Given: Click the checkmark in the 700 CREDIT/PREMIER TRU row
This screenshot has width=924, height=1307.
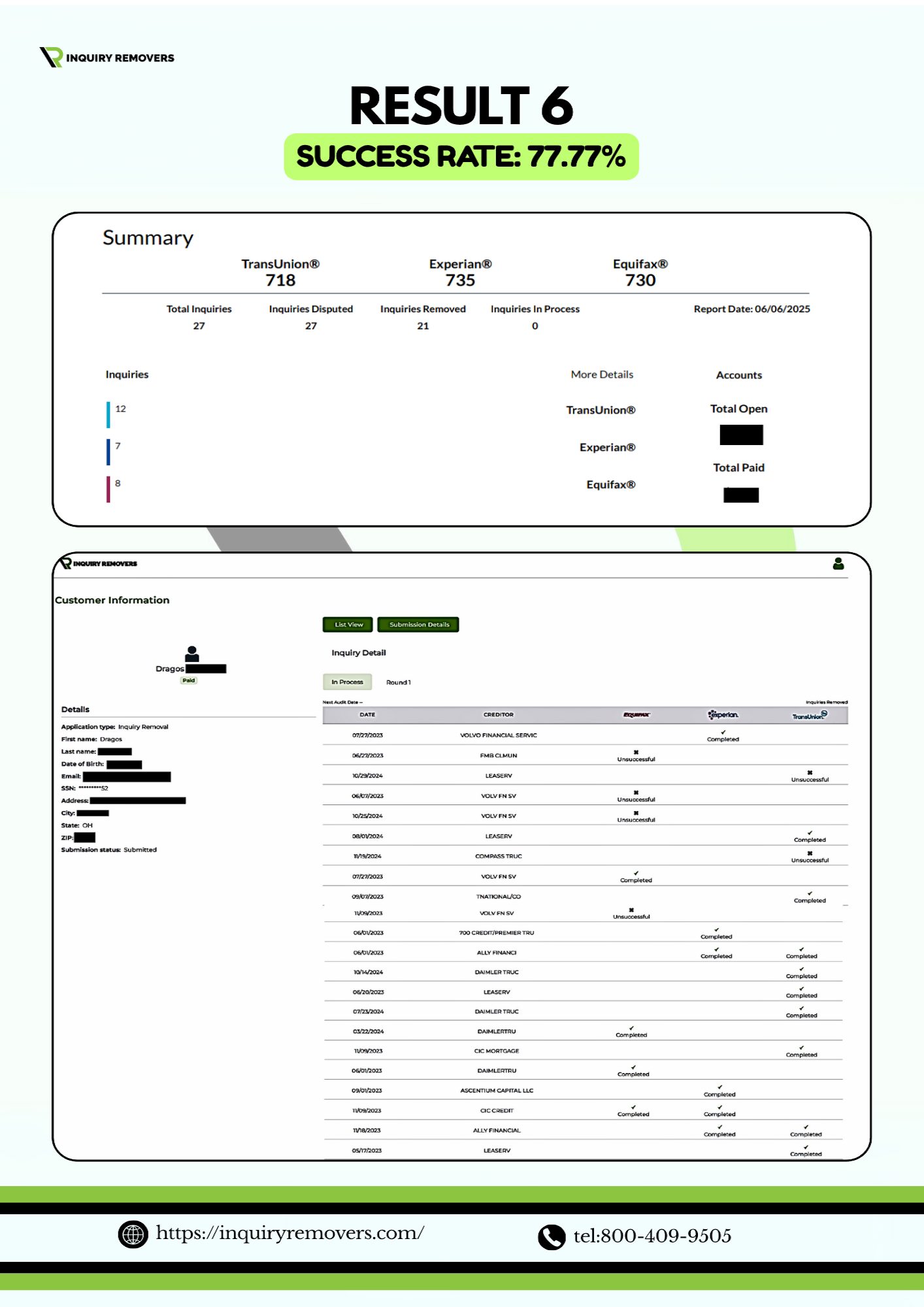Looking at the screenshot, I should [716, 930].
